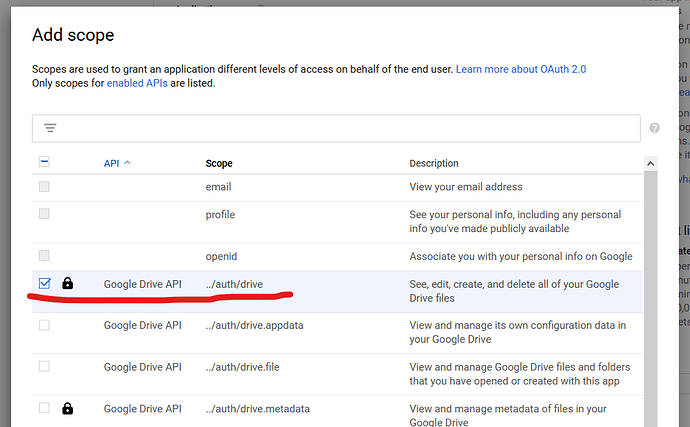Screen dimensions: 690x427
Task: Click Google Drive API label in drive.appdata row
Action: click(x=143, y=325)
